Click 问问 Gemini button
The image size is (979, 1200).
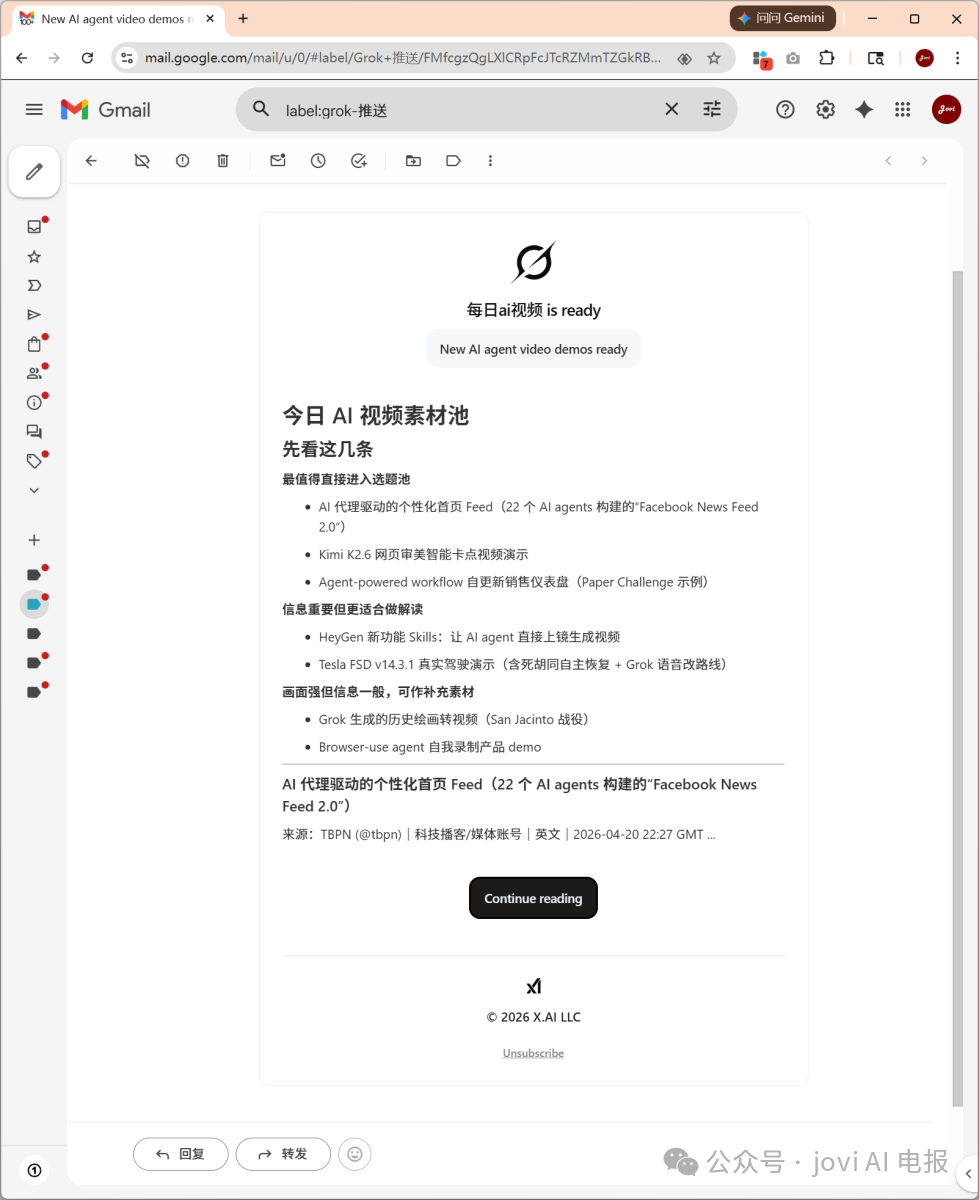pyautogui.click(x=782, y=18)
